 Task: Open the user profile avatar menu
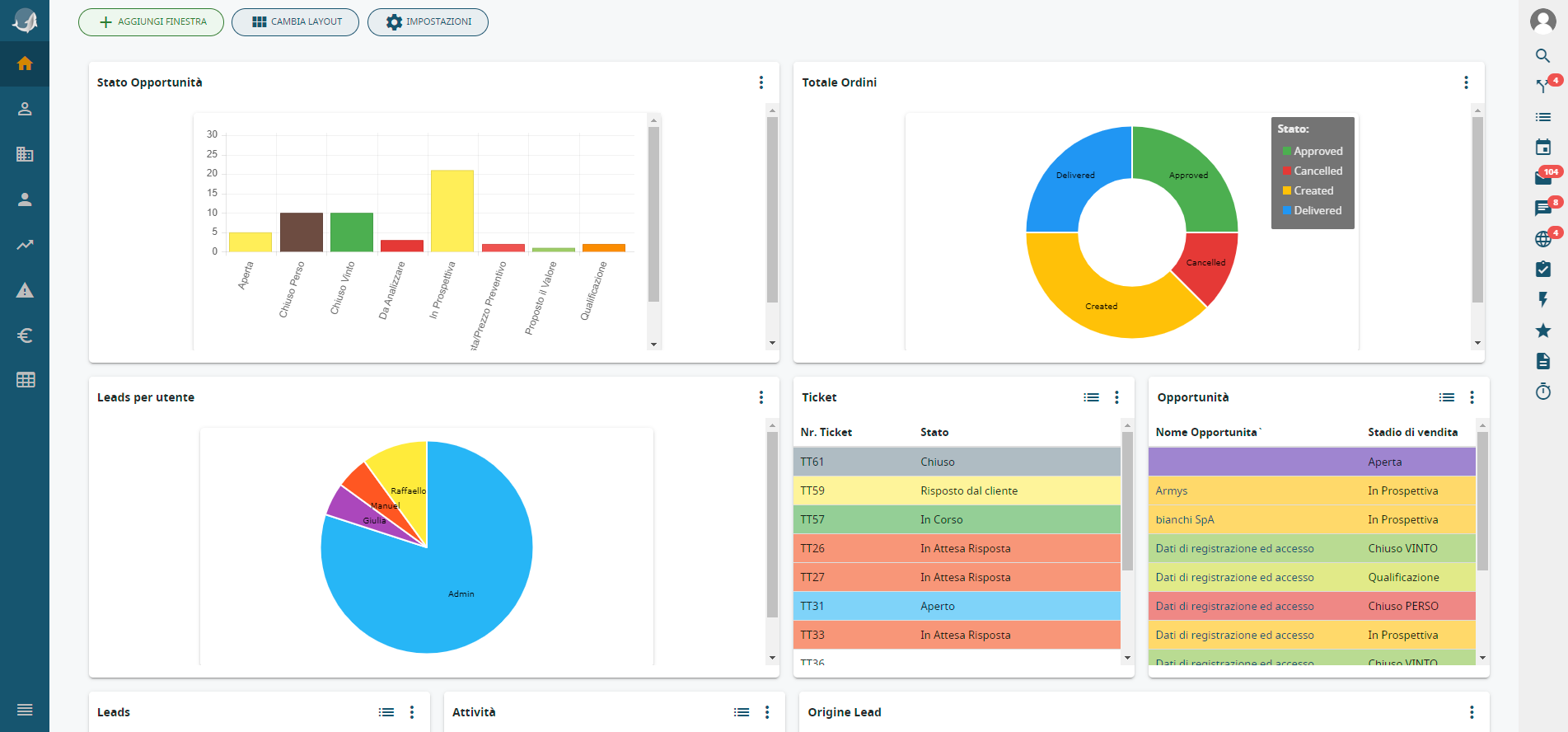click(1542, 21)
